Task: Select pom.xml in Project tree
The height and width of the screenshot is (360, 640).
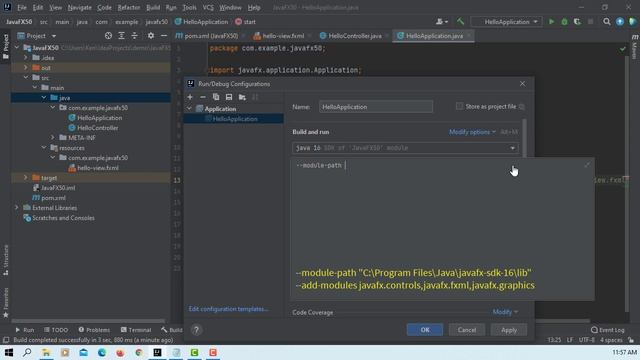Action: [x=53, y=198]
